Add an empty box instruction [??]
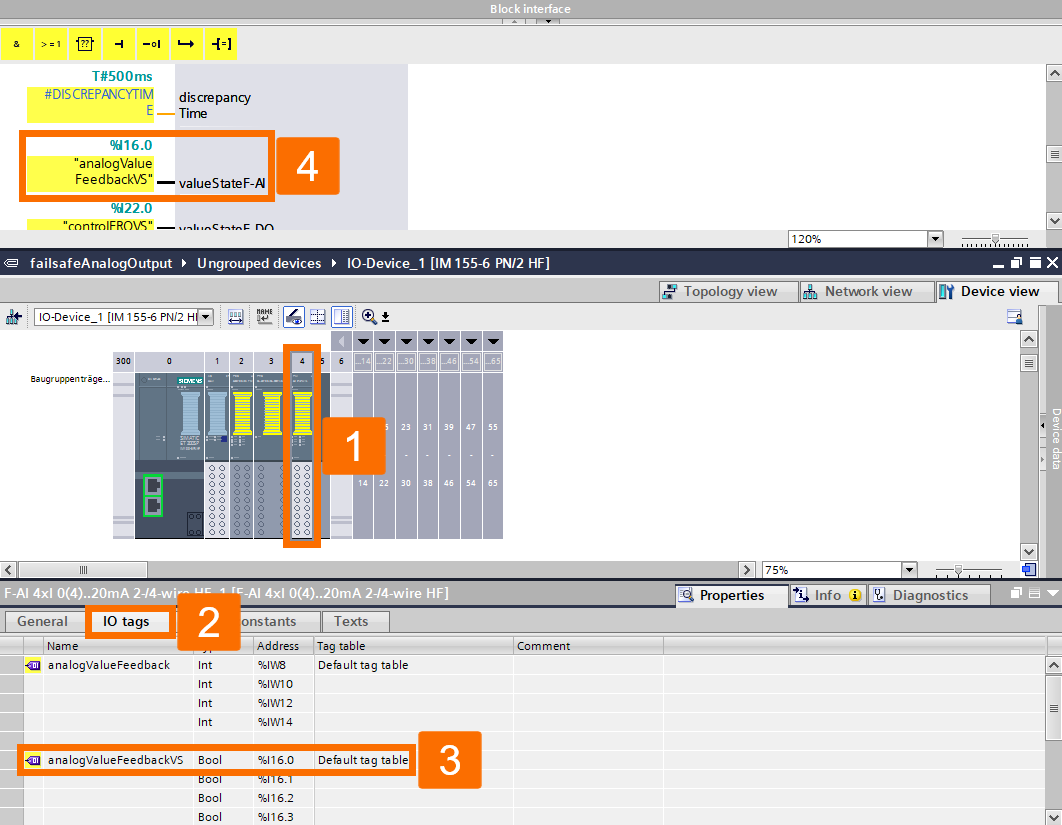 click(84, 44)
